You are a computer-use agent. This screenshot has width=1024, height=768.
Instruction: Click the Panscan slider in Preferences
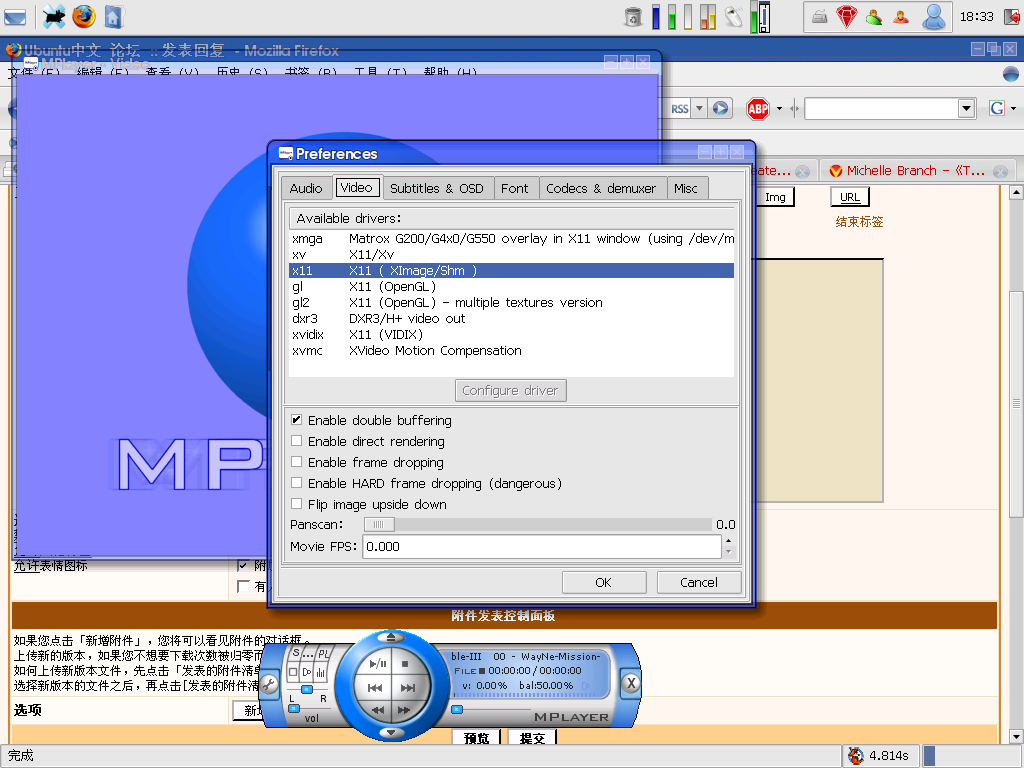(537, 524)
